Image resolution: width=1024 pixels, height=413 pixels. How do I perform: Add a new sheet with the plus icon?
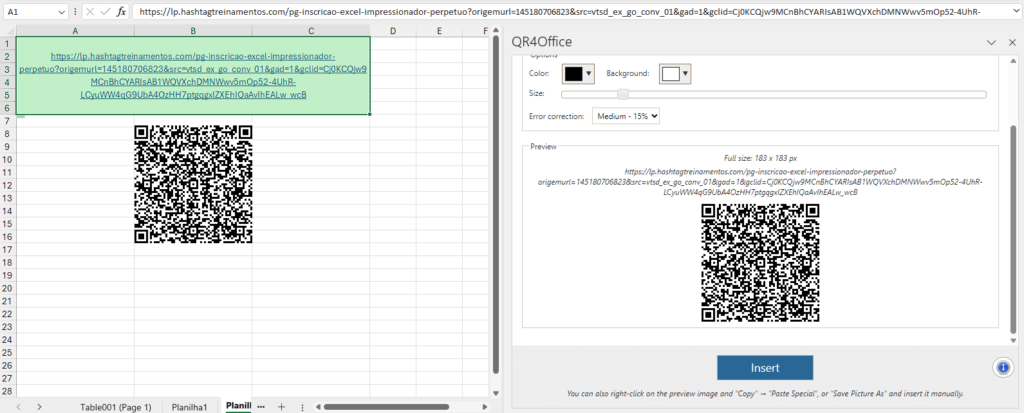[281, 406]
